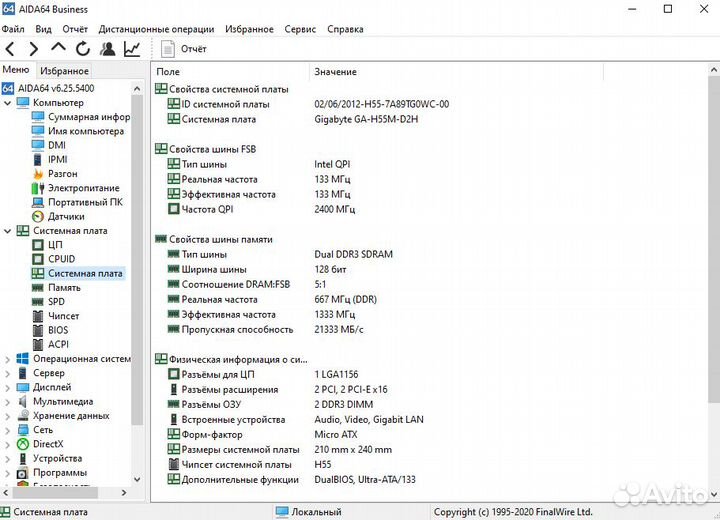
Task: Click the main panel scroll-down arrow
Action: (714, 495)
